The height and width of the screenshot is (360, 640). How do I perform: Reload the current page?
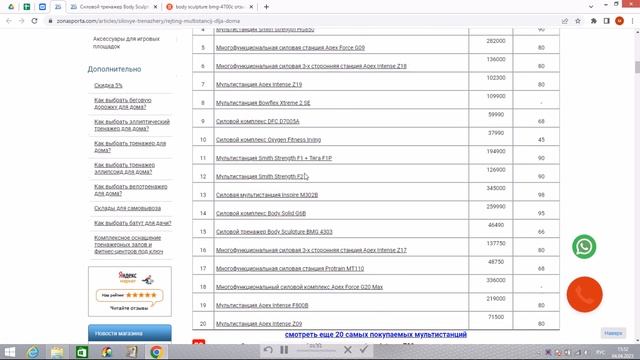click(35, 21)
